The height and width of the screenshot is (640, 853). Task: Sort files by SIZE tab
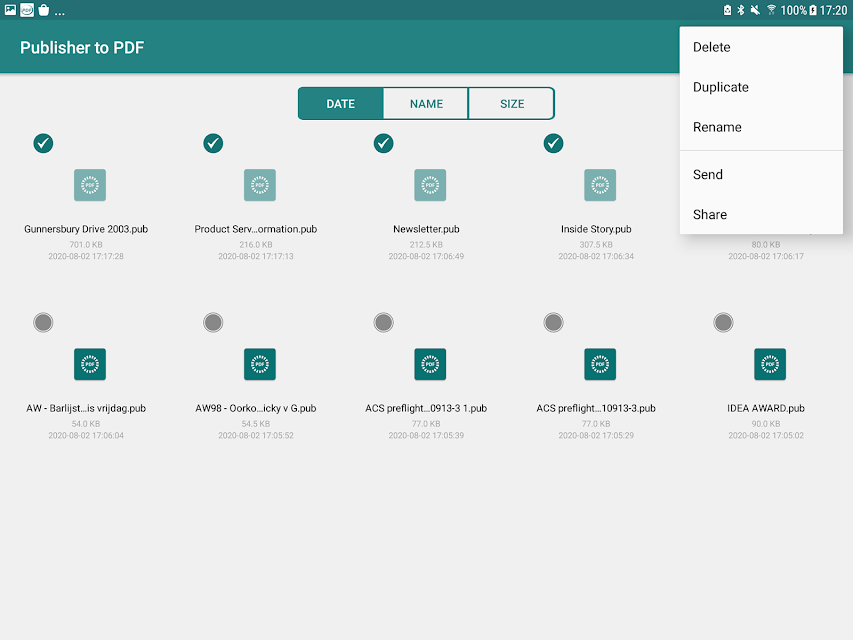(512, 103)
